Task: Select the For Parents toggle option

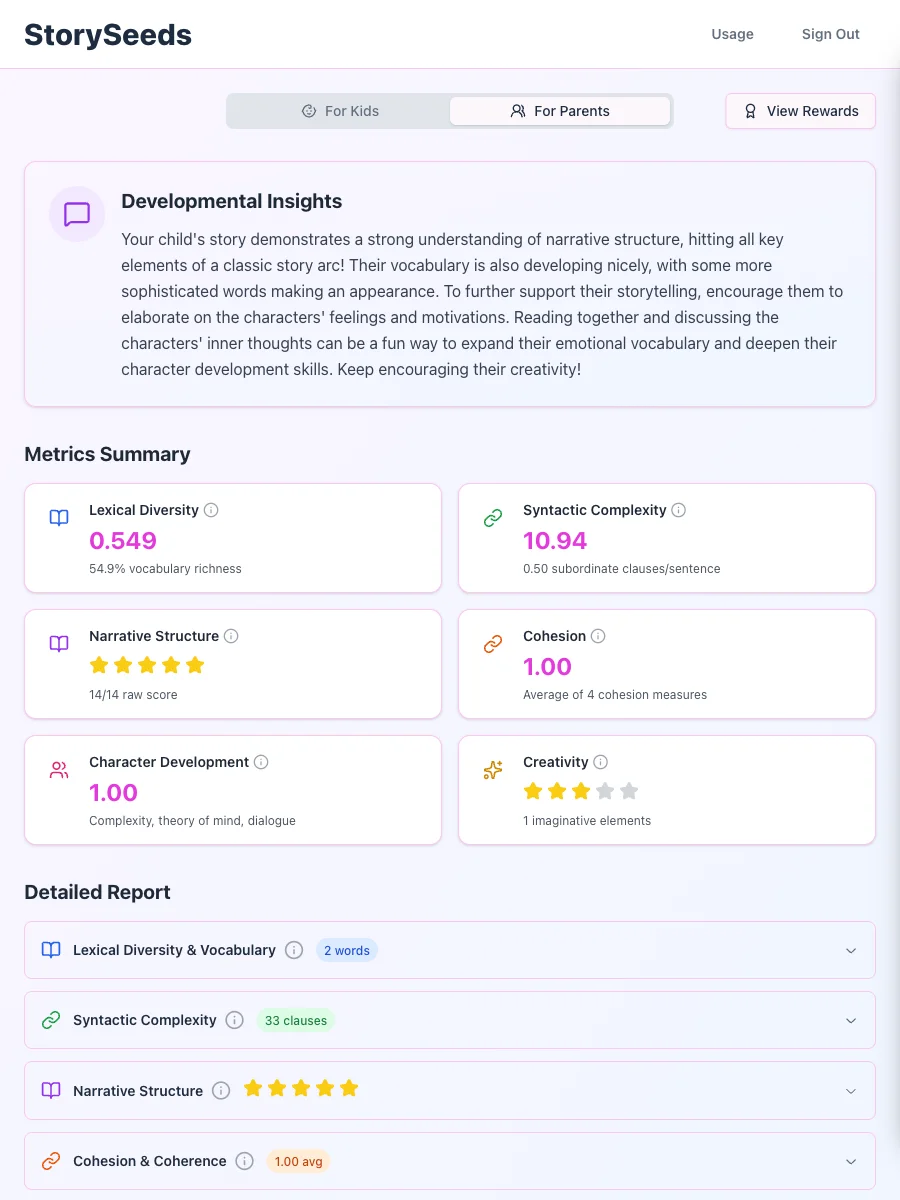Action: pyautogui.click(x=559, y=111)
